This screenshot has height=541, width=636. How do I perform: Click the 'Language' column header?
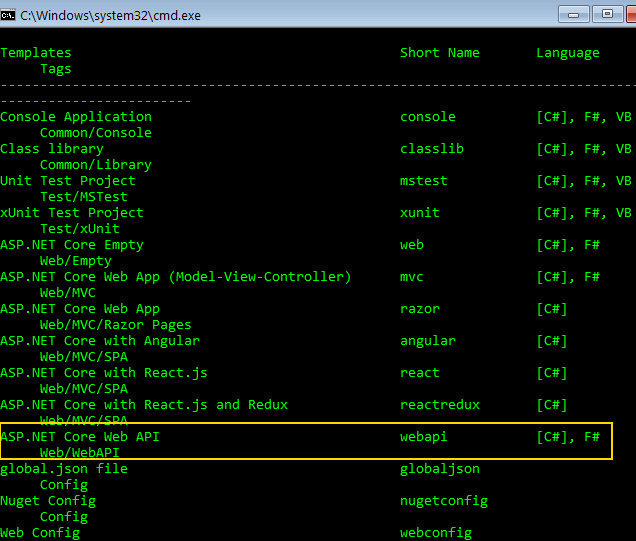pos(568,53)
